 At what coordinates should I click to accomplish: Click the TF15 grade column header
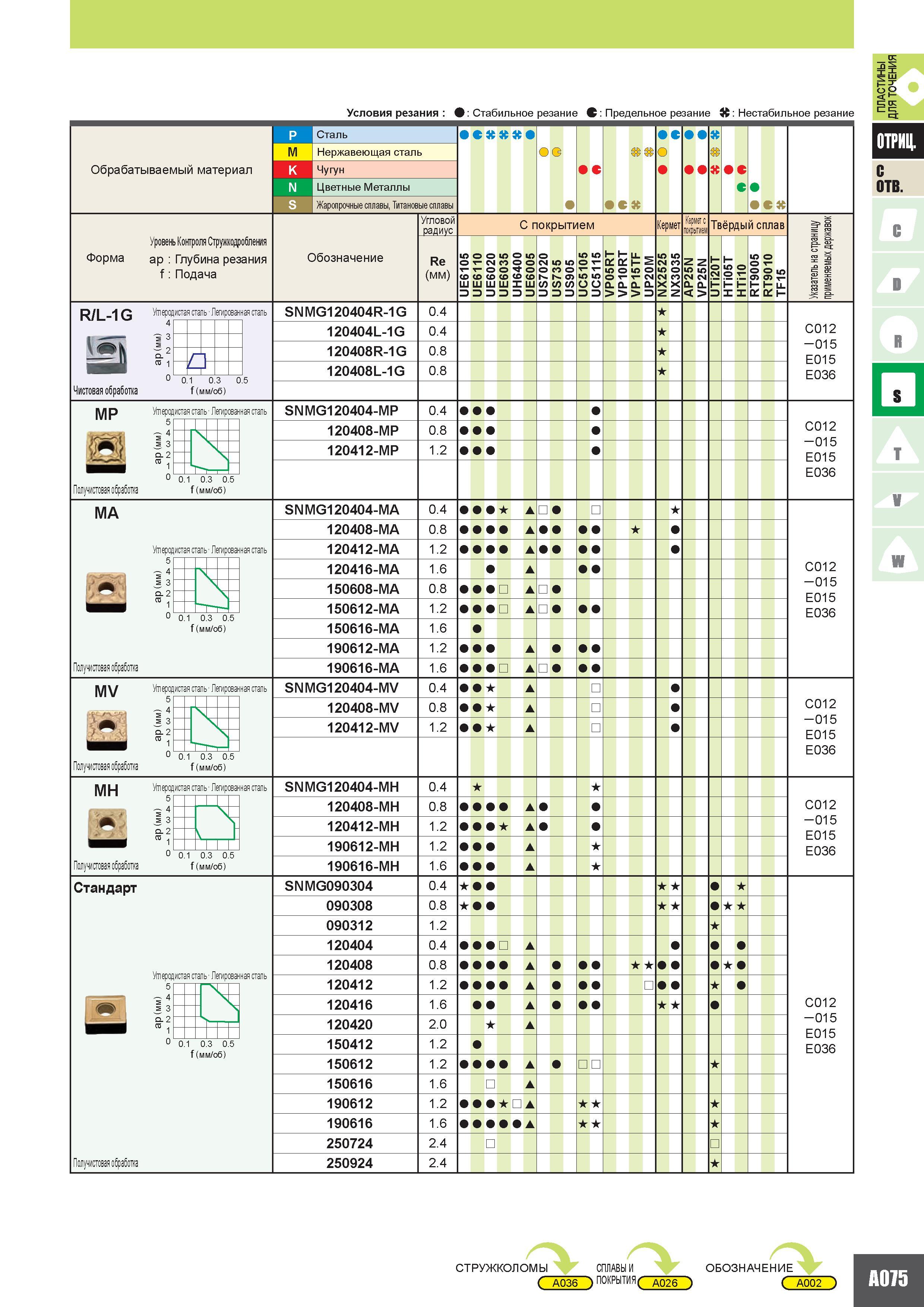(x=781, y=282)
